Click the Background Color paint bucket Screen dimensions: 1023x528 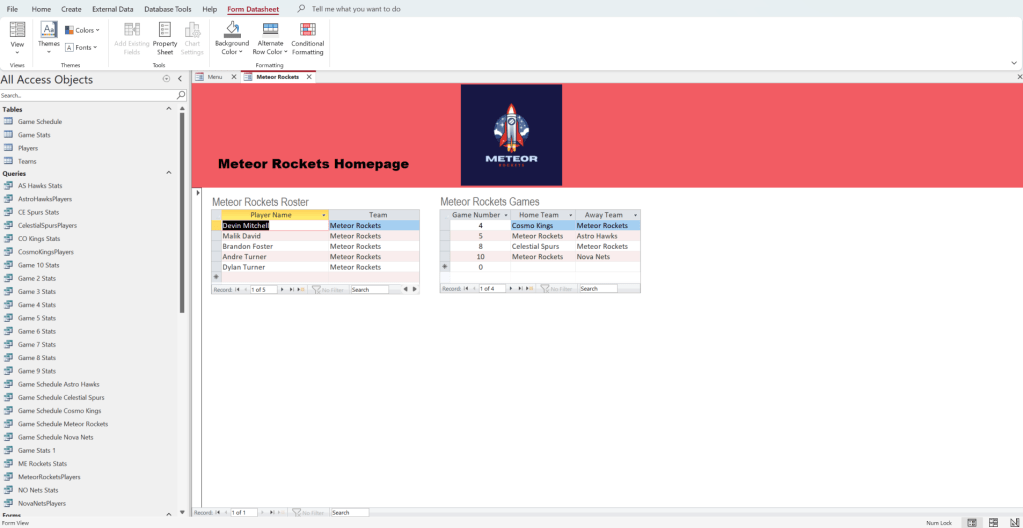(x=231, y=30)
